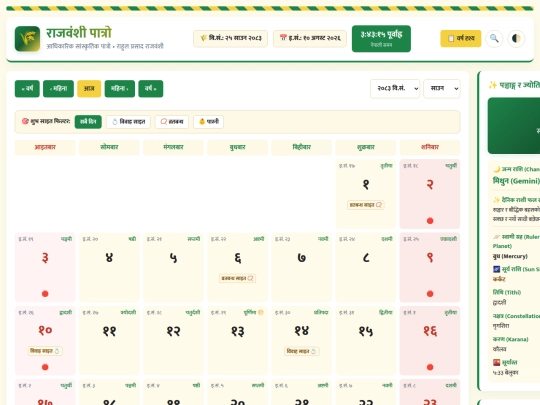Click the green live clock पूर्वाह्न panel
Screen dimensions: 540x405
click(381, 39)
